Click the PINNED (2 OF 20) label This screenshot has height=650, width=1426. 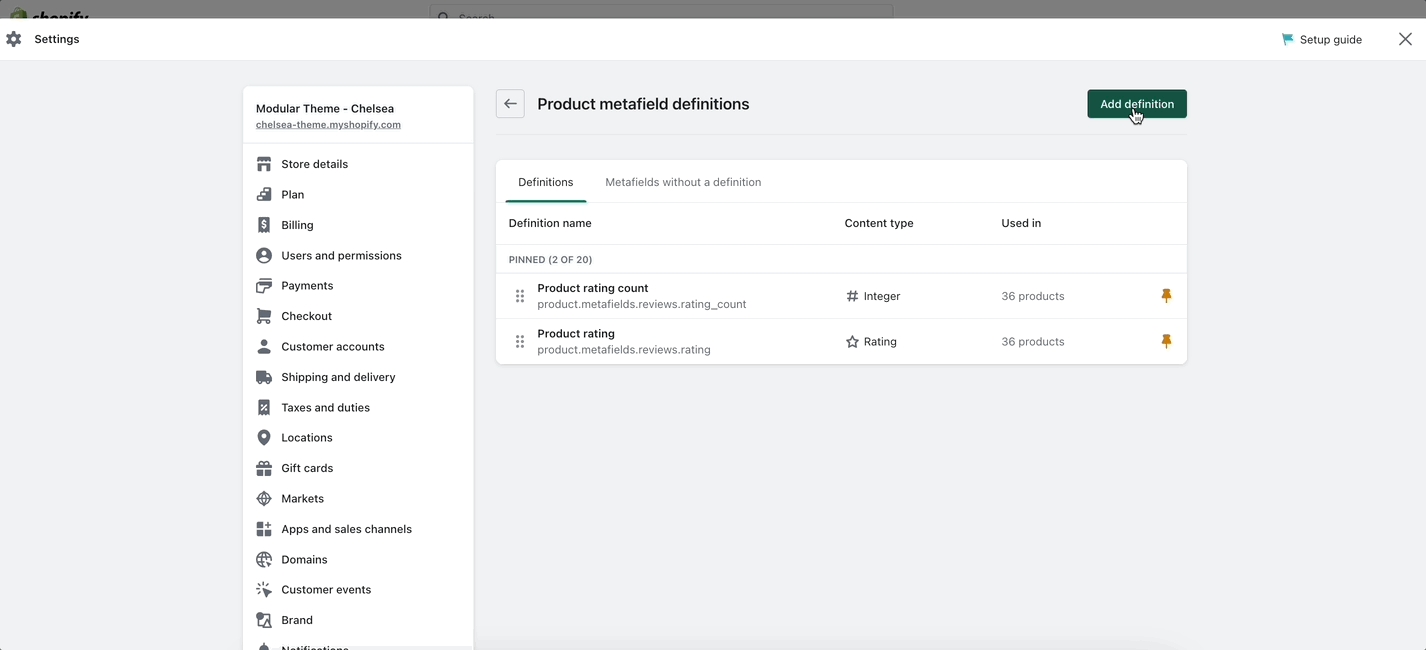pyautogui.click(x=550, y=260)
